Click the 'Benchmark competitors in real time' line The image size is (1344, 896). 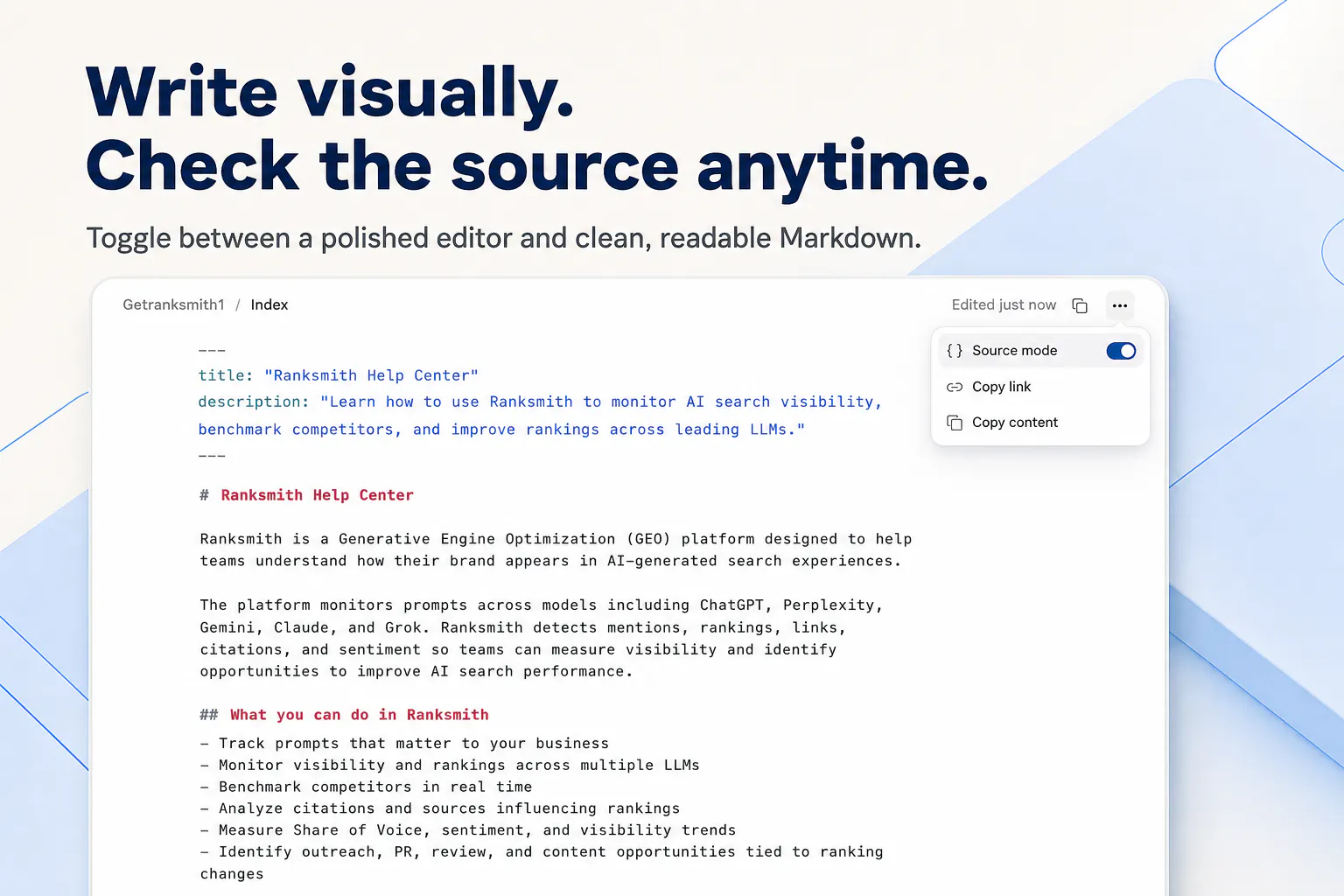coord(366,787)
